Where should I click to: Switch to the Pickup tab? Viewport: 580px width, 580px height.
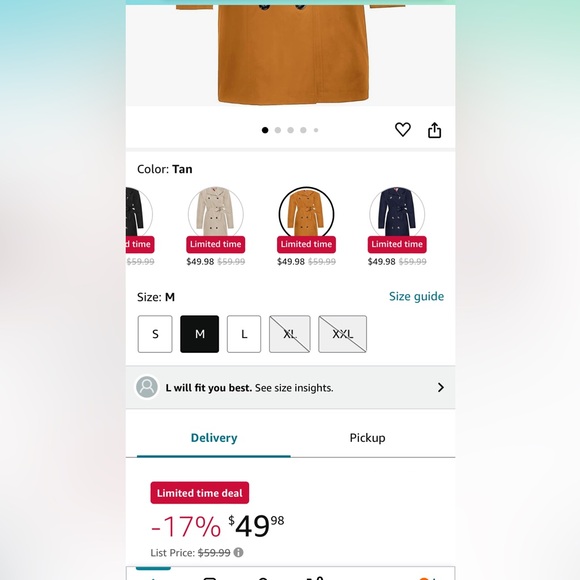pos(367,438)
